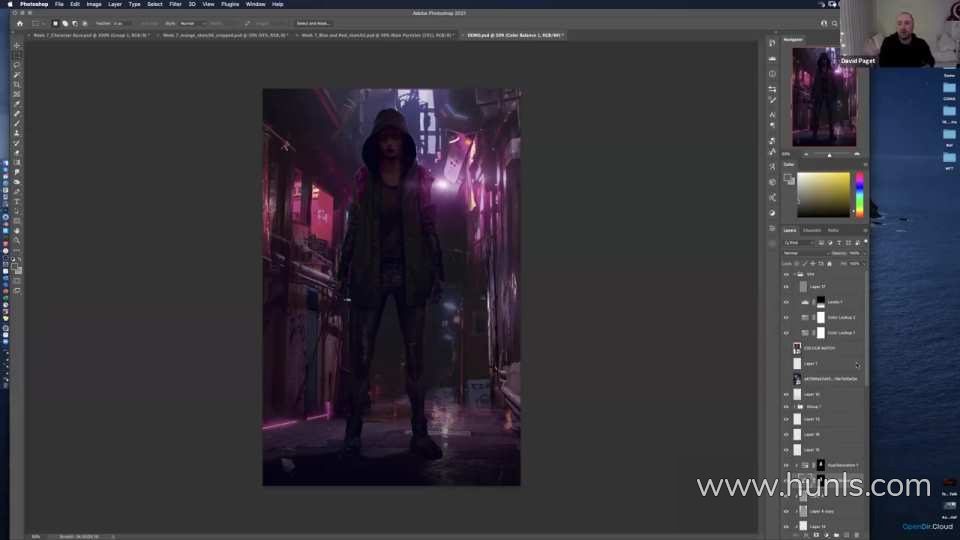This screenshot has width=960, height=540.
Task: Open the layer Kind filter dropdown
Action: (x=798, y=243)
